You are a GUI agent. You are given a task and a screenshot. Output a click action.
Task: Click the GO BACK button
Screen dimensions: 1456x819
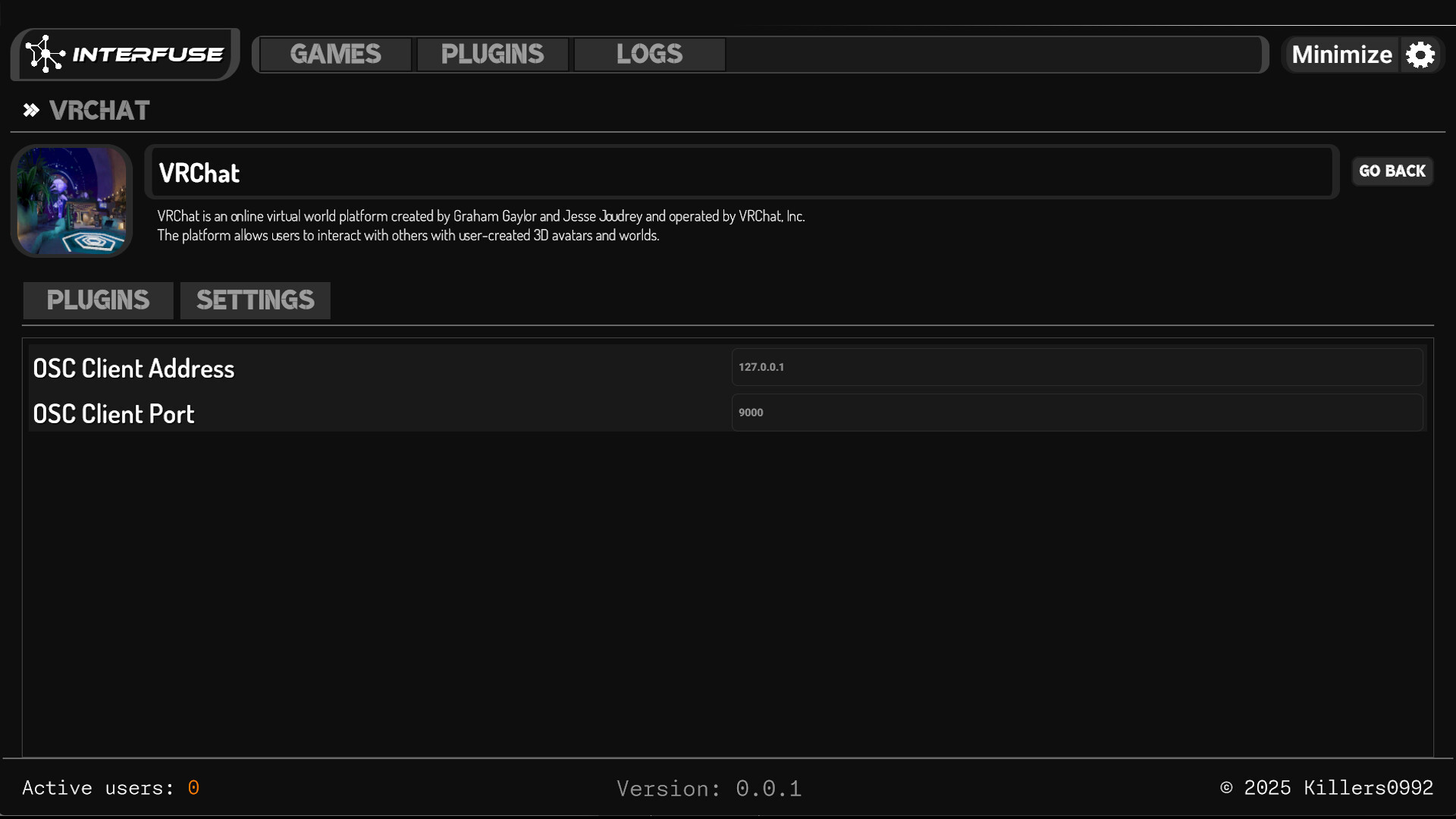click(1393, 171)
